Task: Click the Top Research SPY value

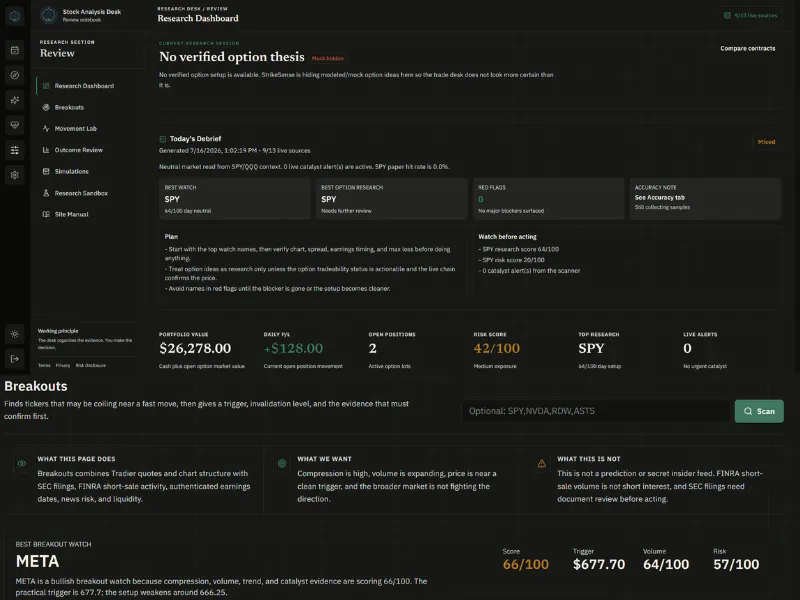Action: pyautogui.click(x=591, y=348)
